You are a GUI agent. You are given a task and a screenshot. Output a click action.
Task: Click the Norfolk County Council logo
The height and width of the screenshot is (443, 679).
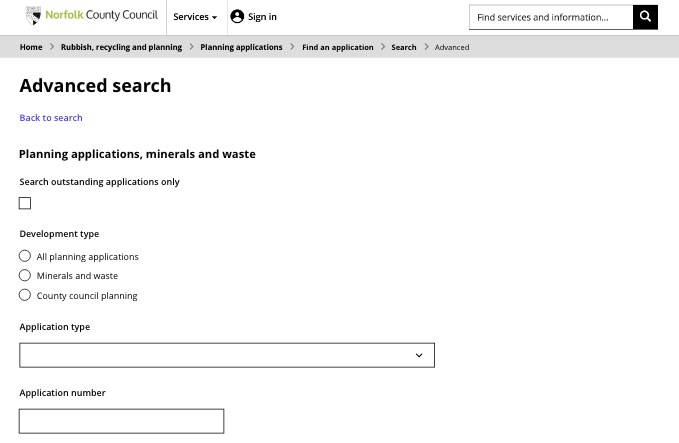92,16
